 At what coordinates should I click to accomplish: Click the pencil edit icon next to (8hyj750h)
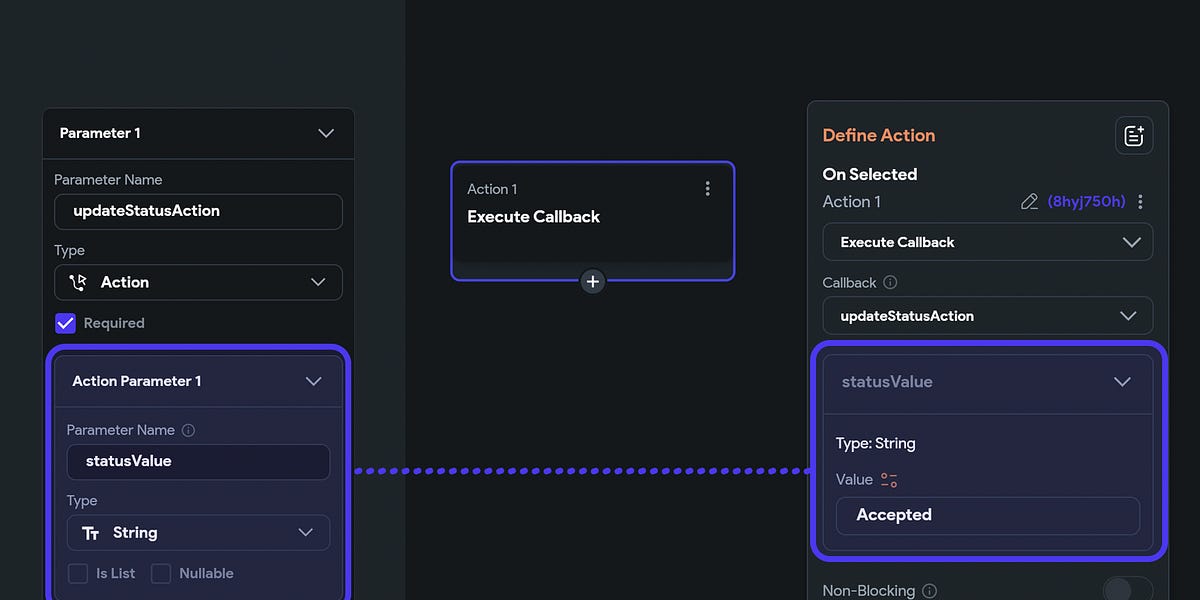[x=1031, y=201]
